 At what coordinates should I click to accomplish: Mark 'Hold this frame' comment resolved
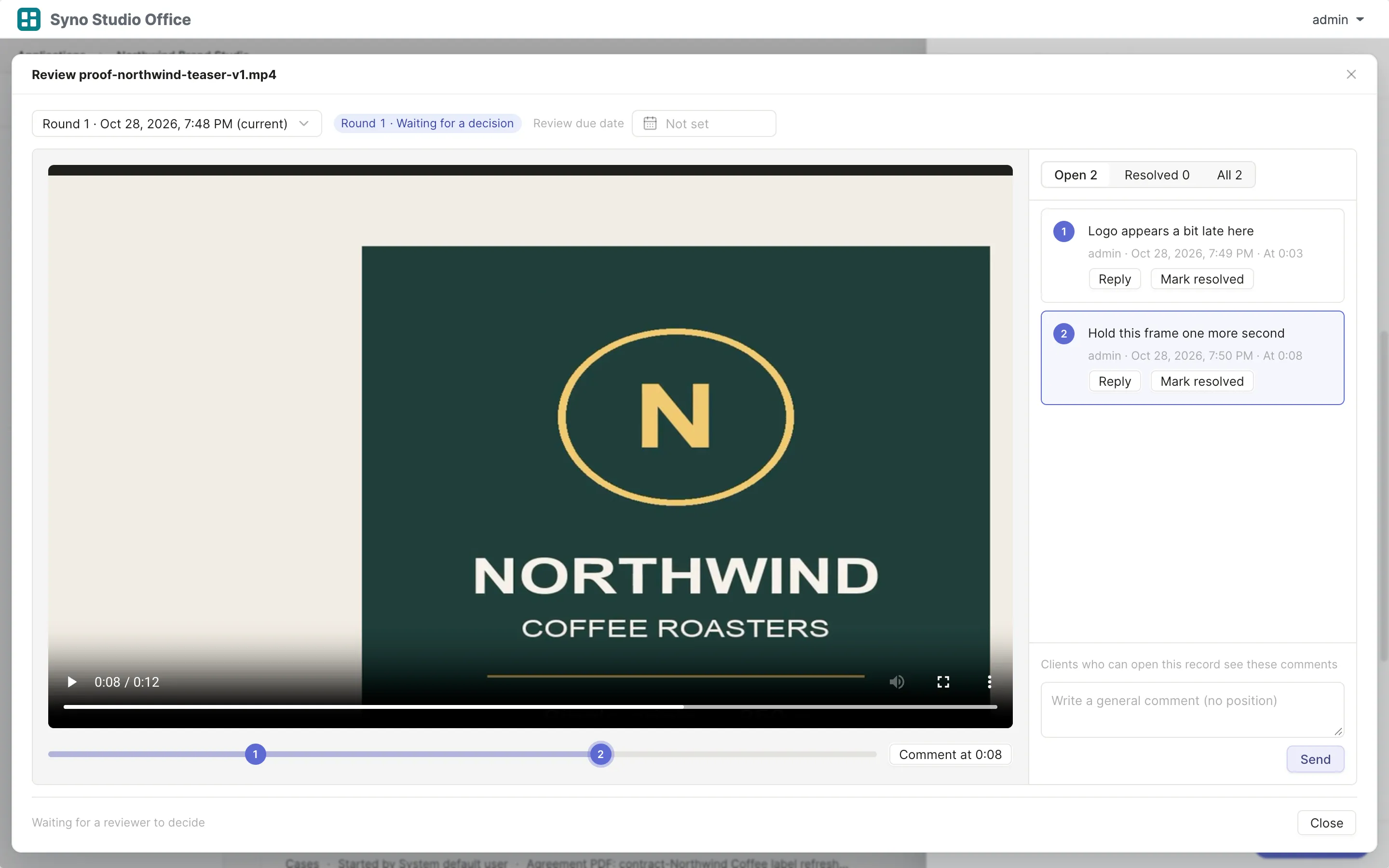coord(1202,381)
